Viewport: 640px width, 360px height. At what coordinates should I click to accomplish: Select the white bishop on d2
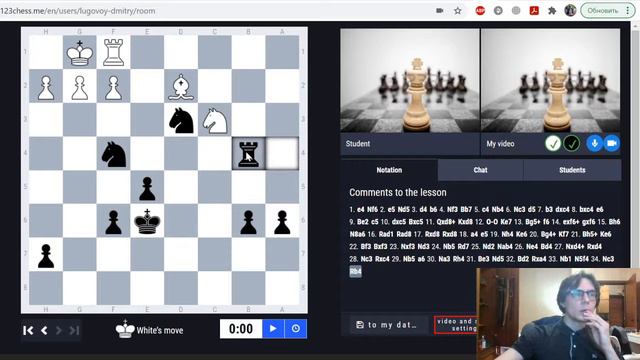[181, 86]
